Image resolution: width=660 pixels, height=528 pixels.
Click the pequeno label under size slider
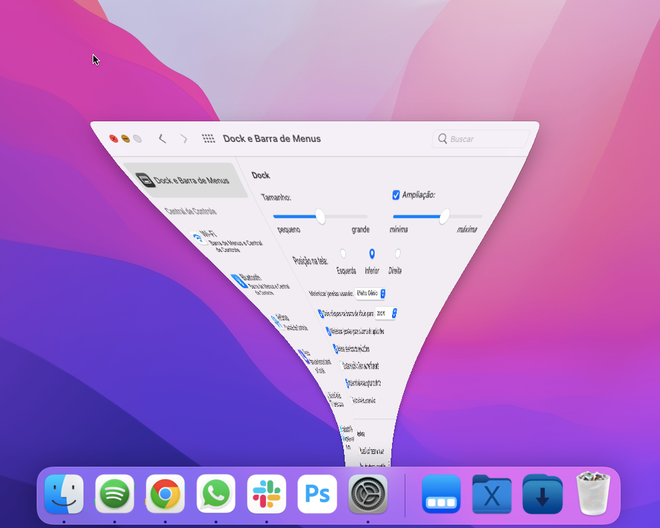coord(289,229)
